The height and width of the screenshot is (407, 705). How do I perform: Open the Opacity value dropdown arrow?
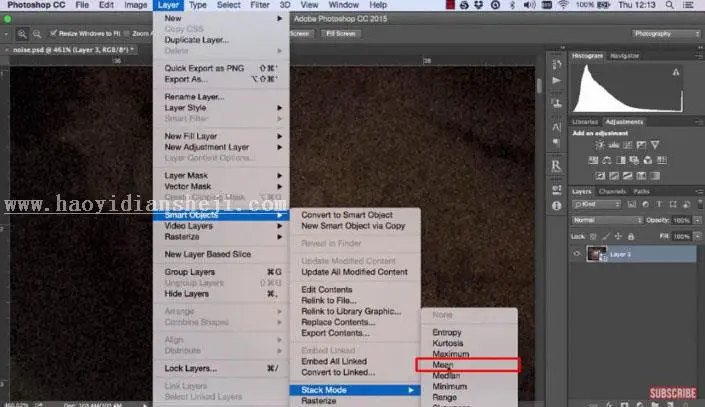coord(697,220)
